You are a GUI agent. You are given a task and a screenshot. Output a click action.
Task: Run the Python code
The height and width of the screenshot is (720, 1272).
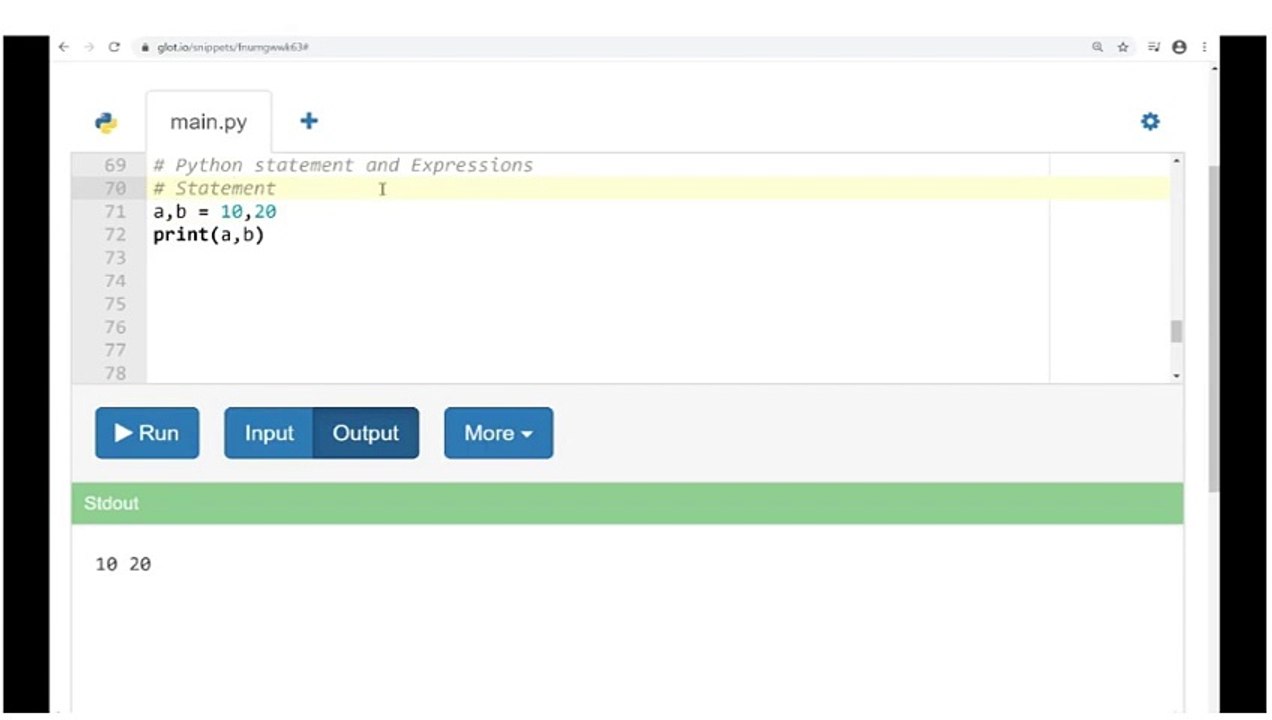[147, 433]
